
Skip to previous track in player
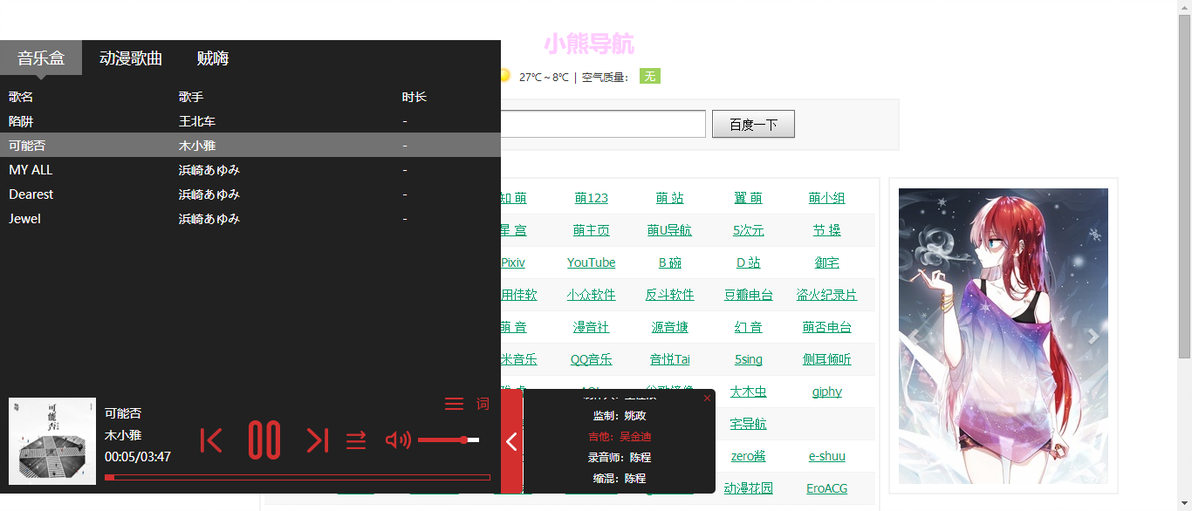click(x=211, y=440)
